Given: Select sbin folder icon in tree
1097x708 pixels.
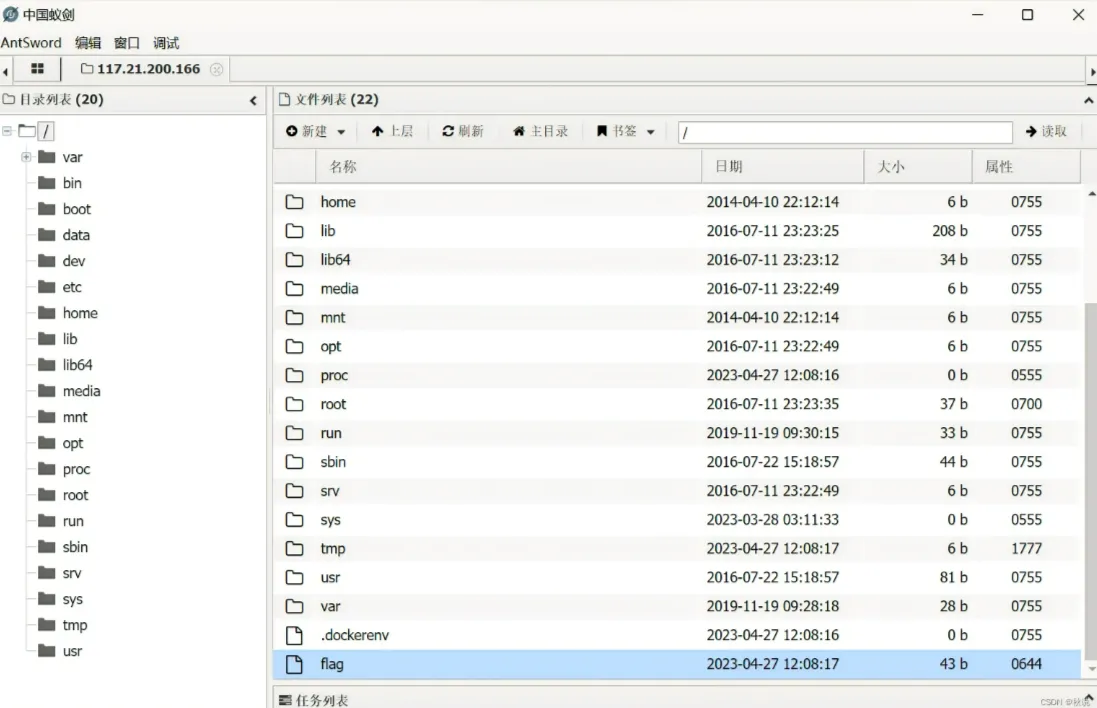Looking at the screenshot, I should tap(47, 546).
